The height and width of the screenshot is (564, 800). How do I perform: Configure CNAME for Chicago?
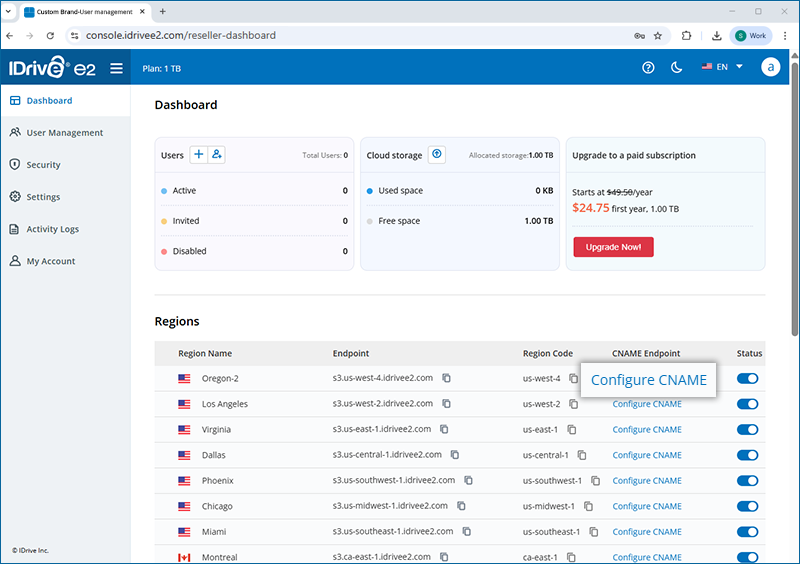point(647,506)
